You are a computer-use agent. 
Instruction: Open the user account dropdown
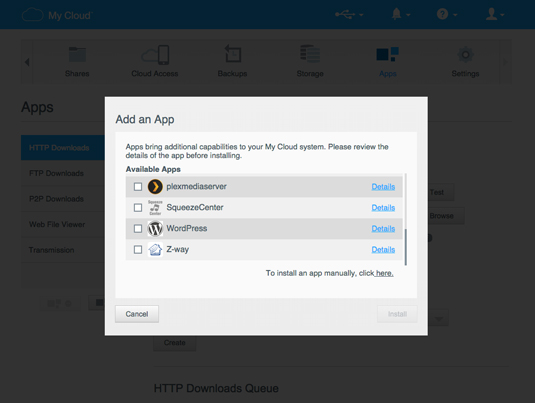pyautogui.click(x=495, y=14)
